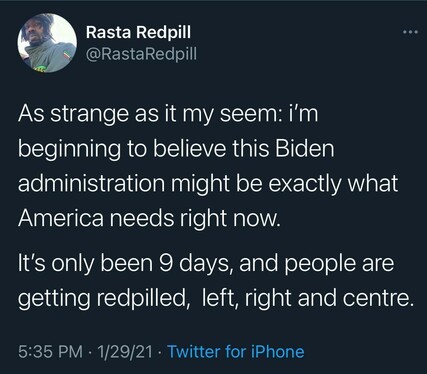The image size is (427, 374).
Task: Click the word "America" in the tweet
Action: tap(61, 218)
